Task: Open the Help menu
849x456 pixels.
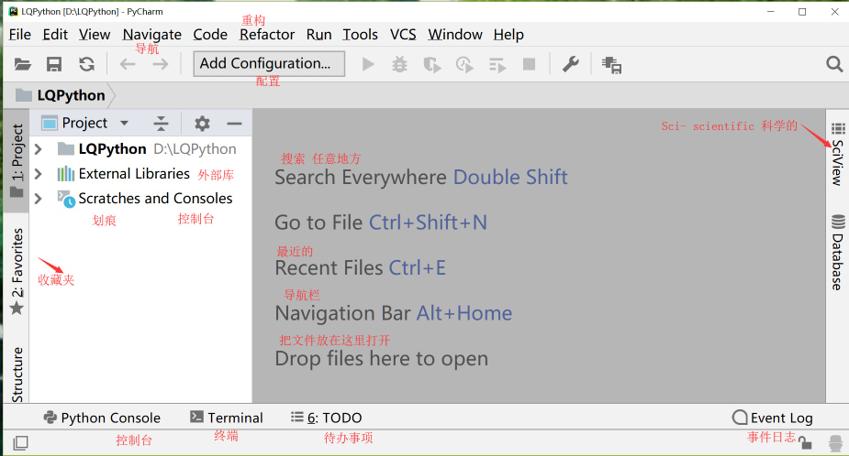Action: tap(508, 35)
